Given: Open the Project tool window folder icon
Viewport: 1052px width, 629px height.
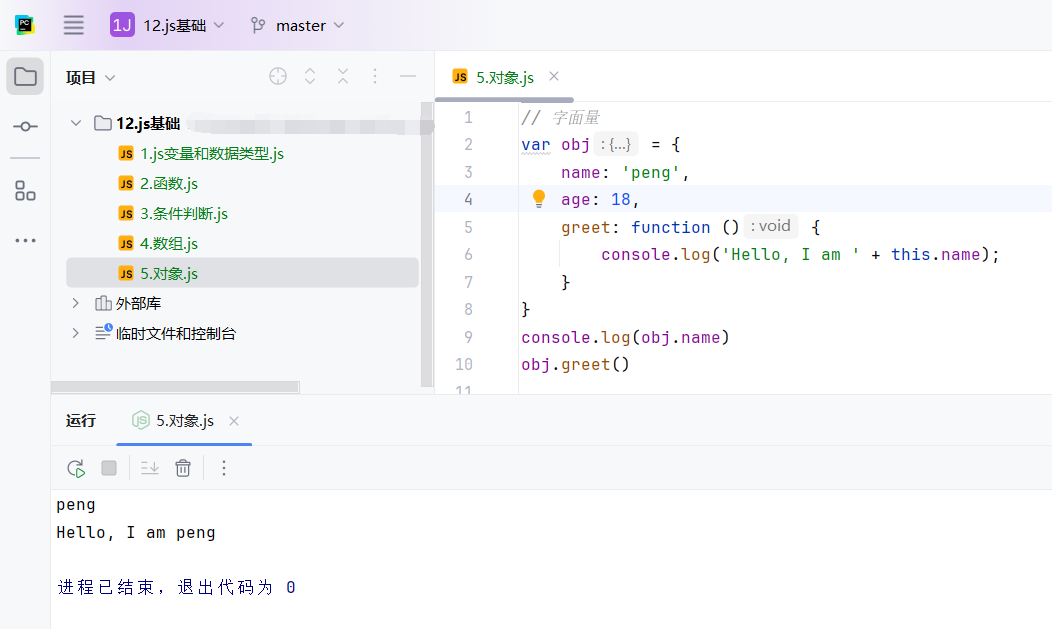Looking at the screenshot, I should (x=25, y=76).
